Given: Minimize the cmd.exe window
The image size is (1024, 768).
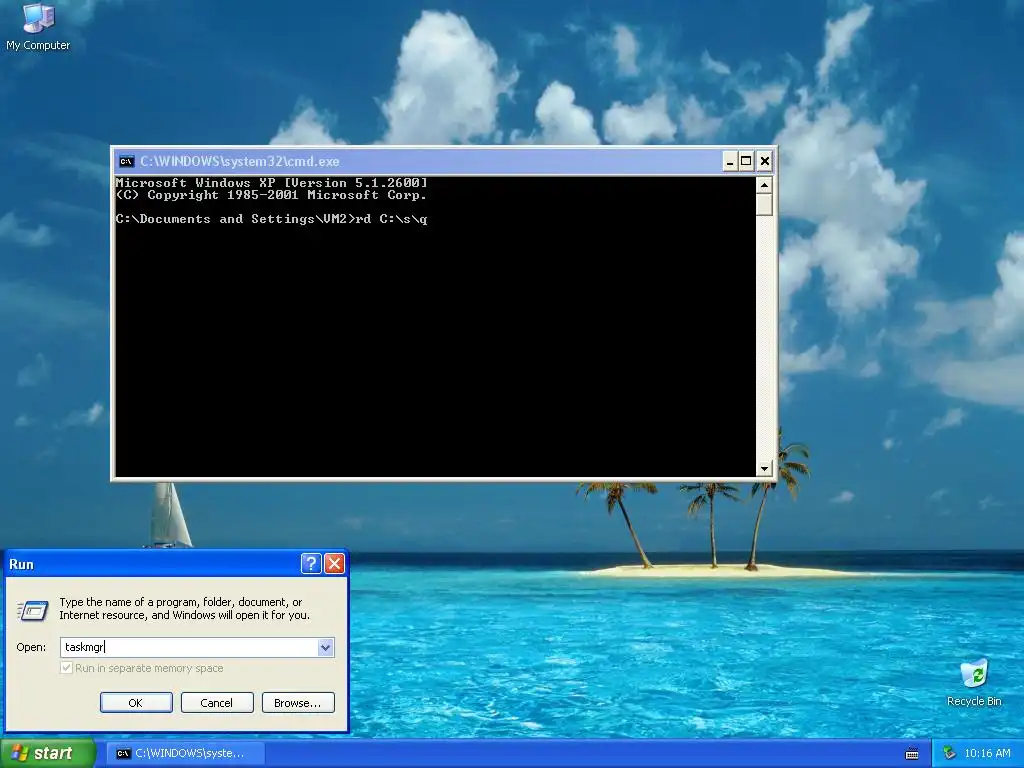Looking at the screenshot, I should [x=730, y=161].
